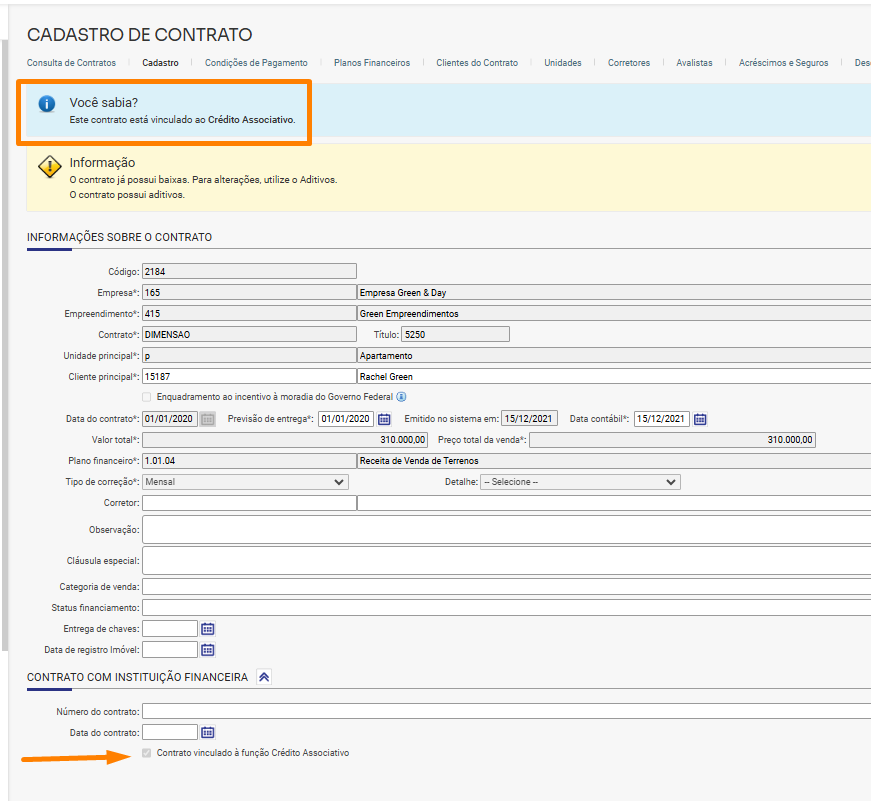Click Receita de Venda de Terrenos field
Viewport: 871px width, 801px height.
(614, 460)
